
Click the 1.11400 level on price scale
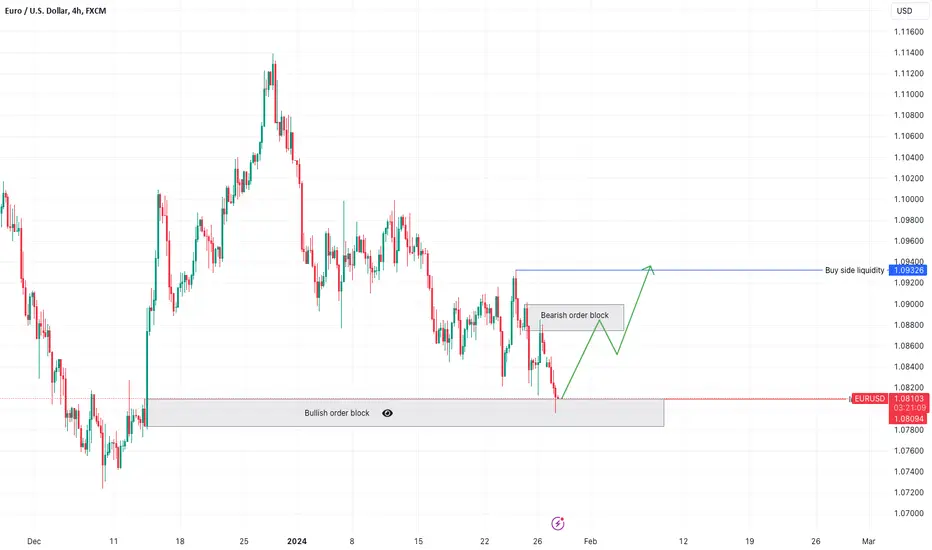point(909,52)
